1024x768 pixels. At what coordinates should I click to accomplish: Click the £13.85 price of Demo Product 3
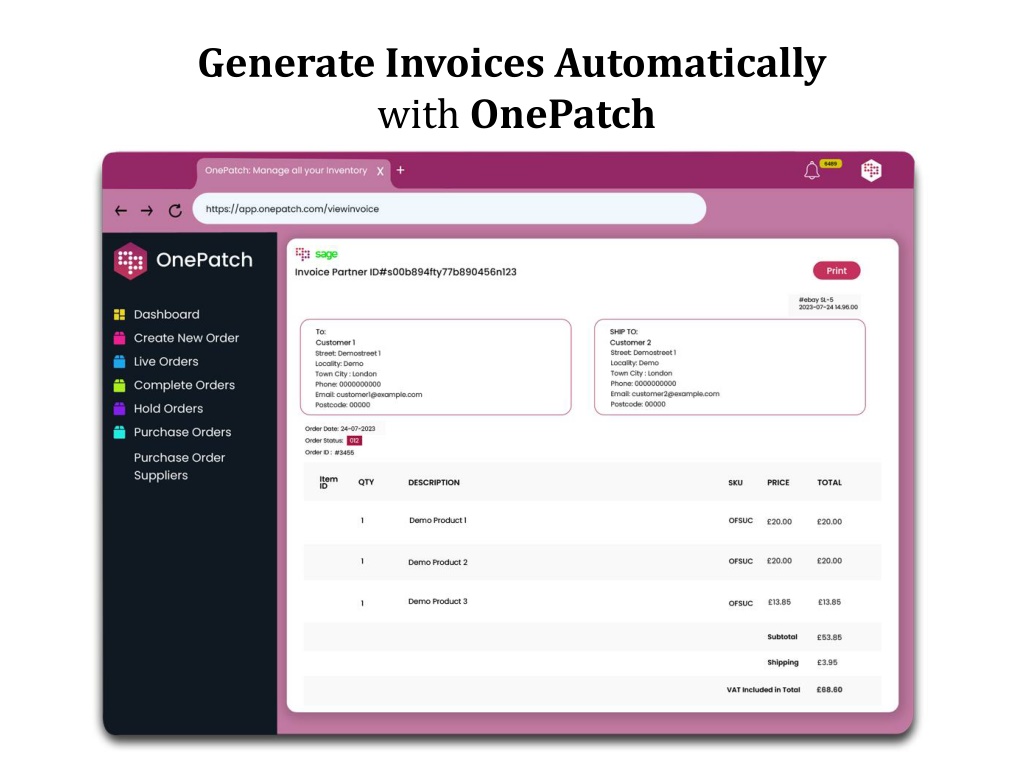[779, 602]
